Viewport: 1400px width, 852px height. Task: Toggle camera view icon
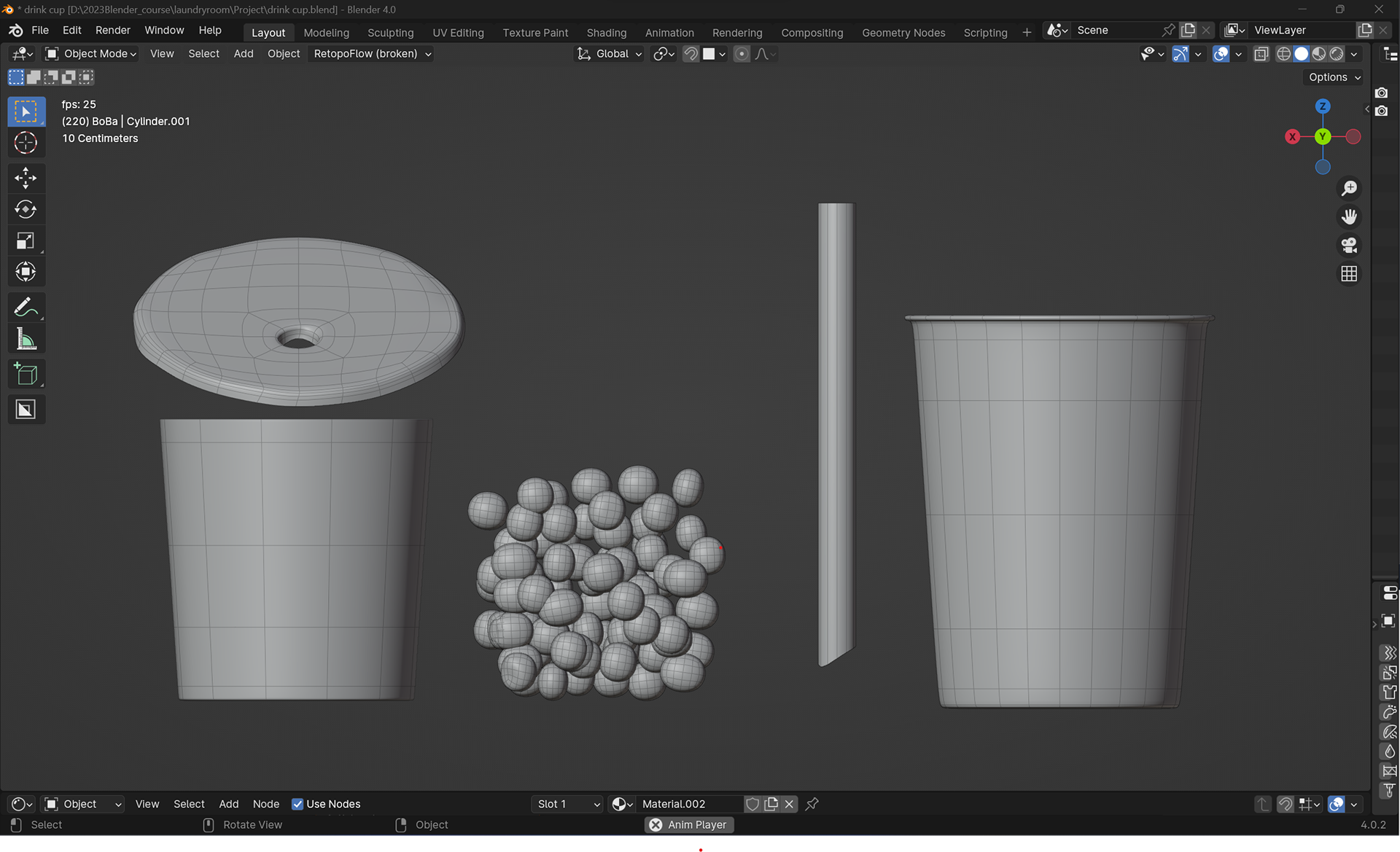1349,246
